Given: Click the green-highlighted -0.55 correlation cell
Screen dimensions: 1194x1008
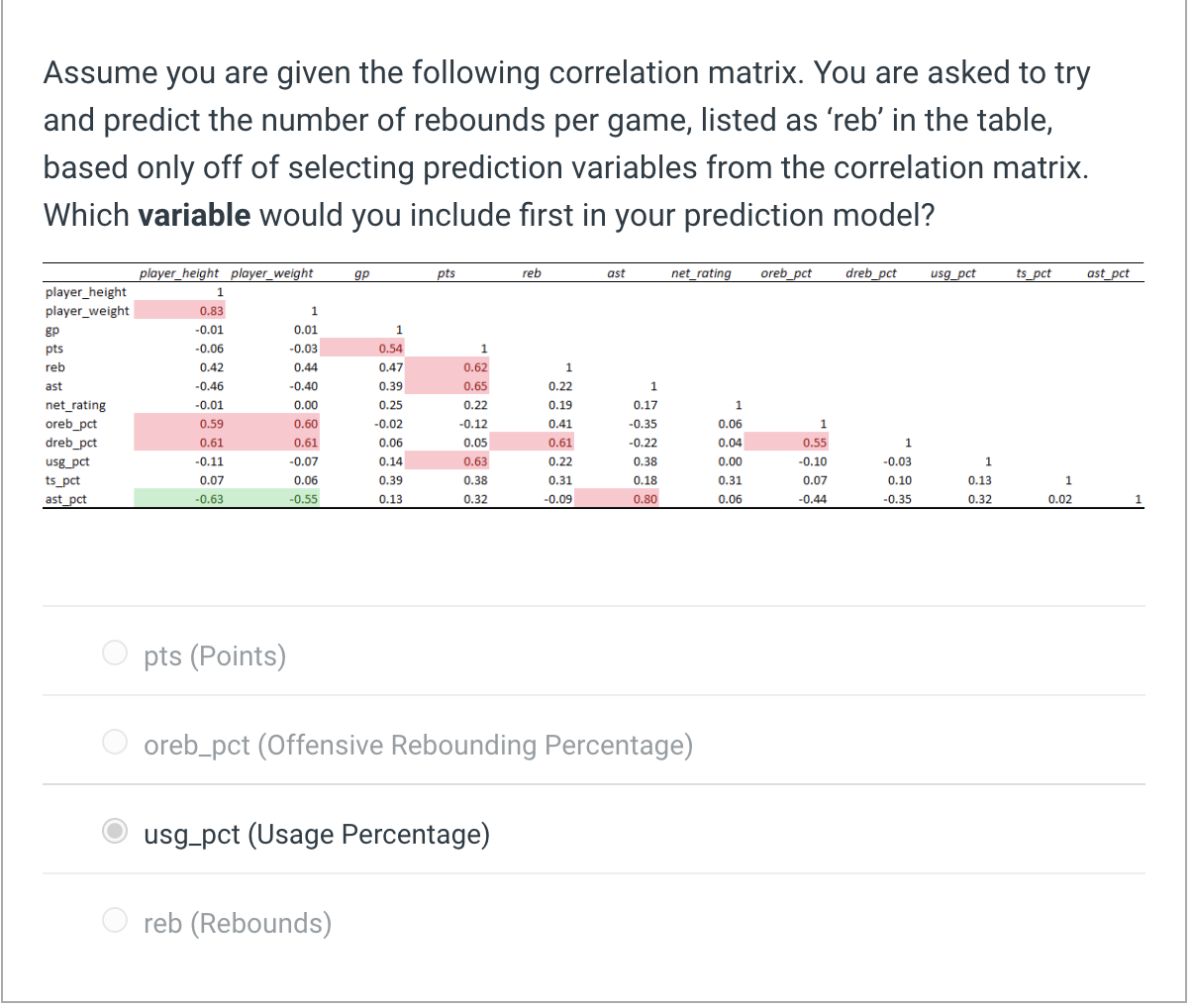Looking at the screenshot, I should pyautogui.click(x=303, y=499).
